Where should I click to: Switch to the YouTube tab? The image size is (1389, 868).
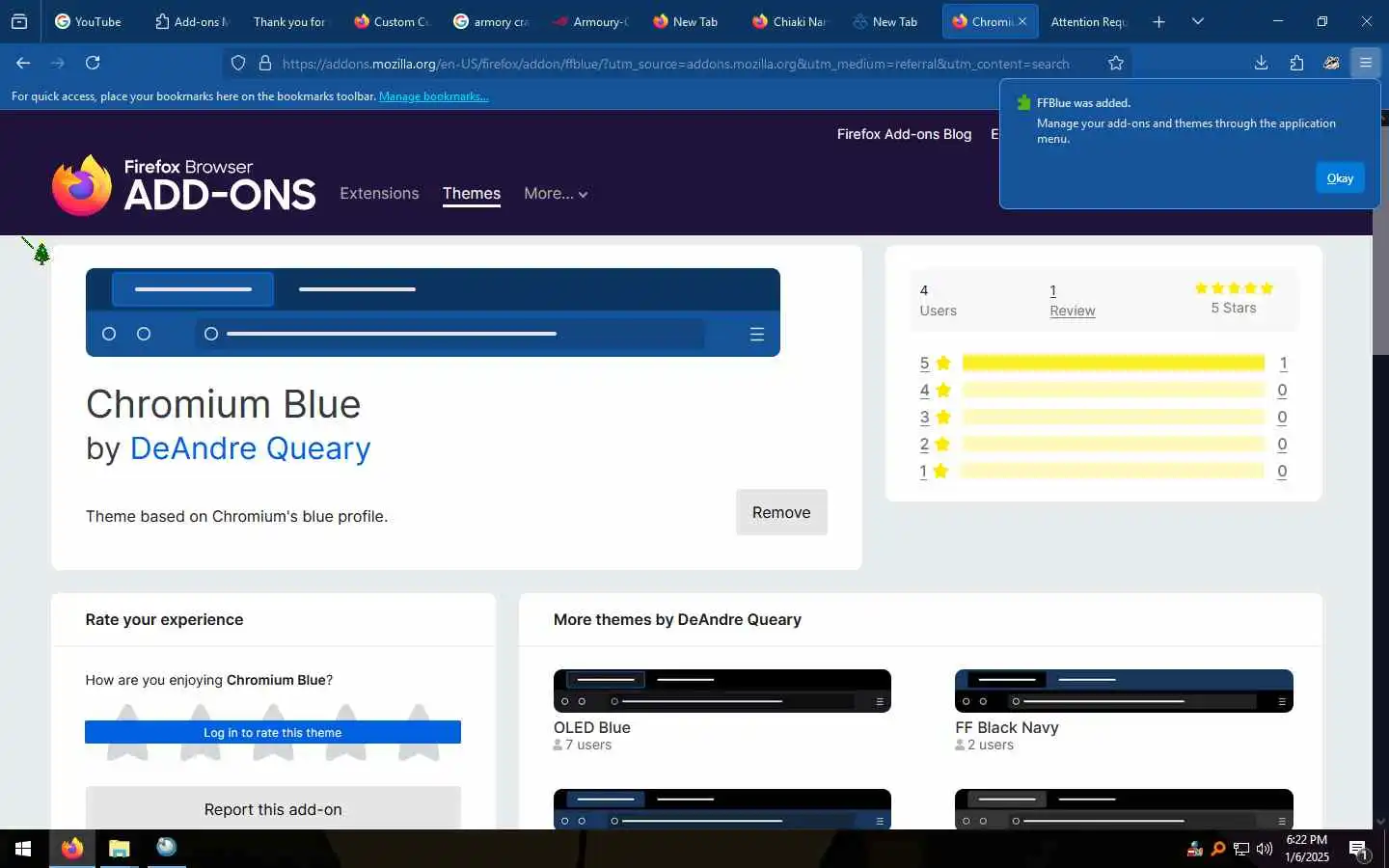point(90,21)
